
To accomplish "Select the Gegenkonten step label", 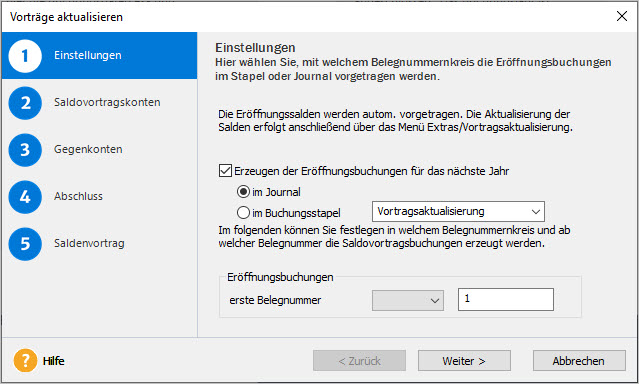I will (88, 149).
